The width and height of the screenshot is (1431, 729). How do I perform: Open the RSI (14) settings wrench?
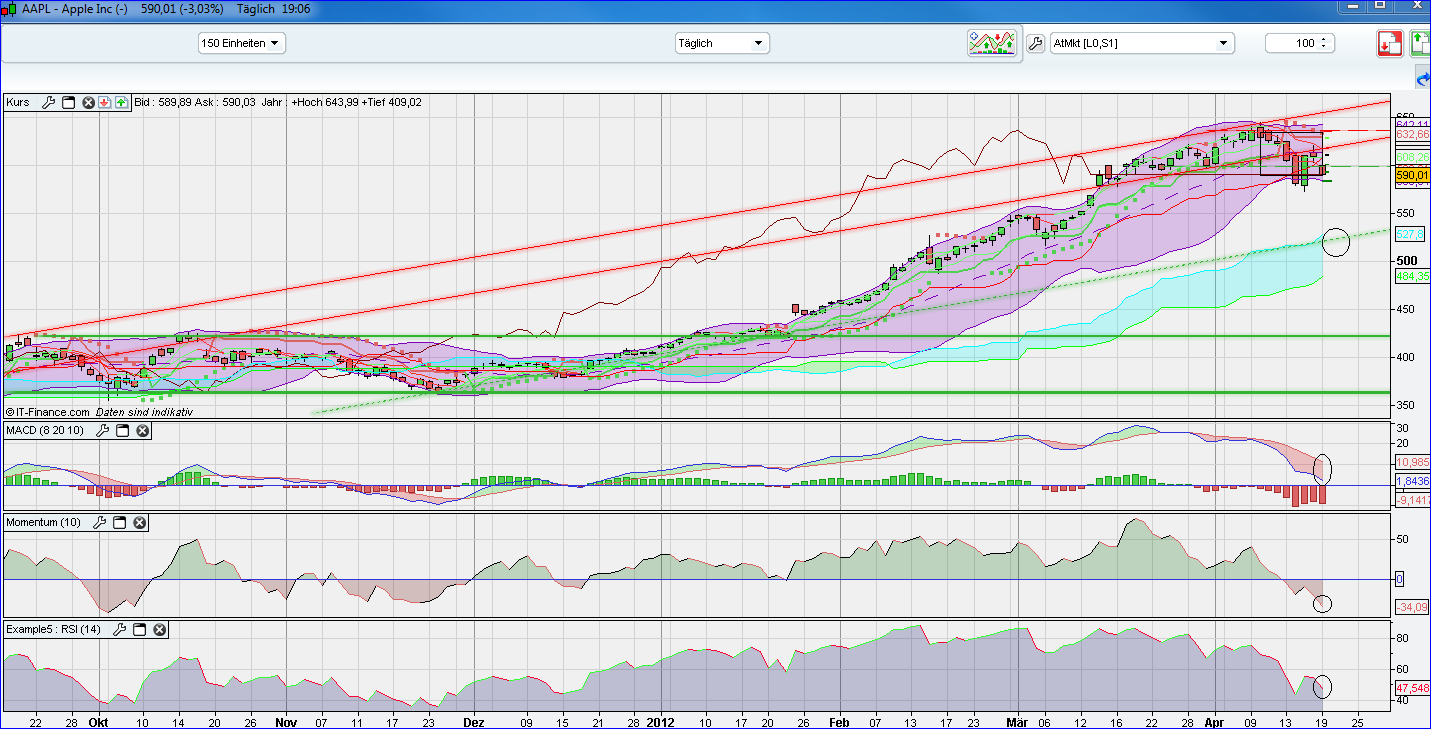(x=119, y=630)
